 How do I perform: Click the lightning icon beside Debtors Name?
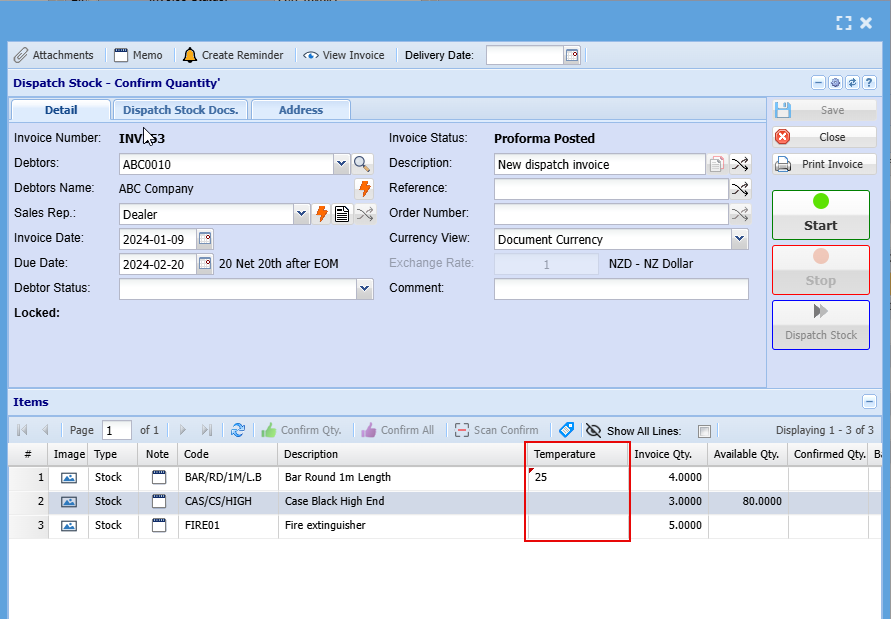[364, 188]
